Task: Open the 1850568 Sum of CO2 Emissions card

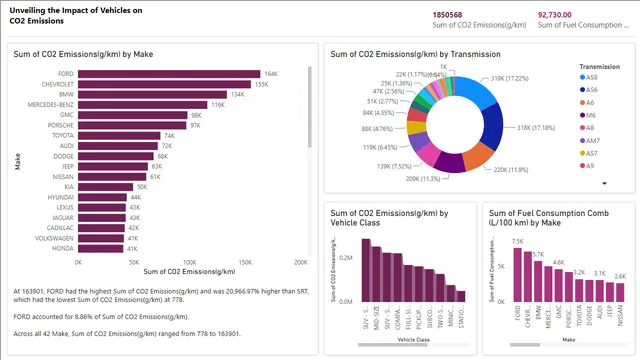Action: pyautogui.click(x=479, y=20)
